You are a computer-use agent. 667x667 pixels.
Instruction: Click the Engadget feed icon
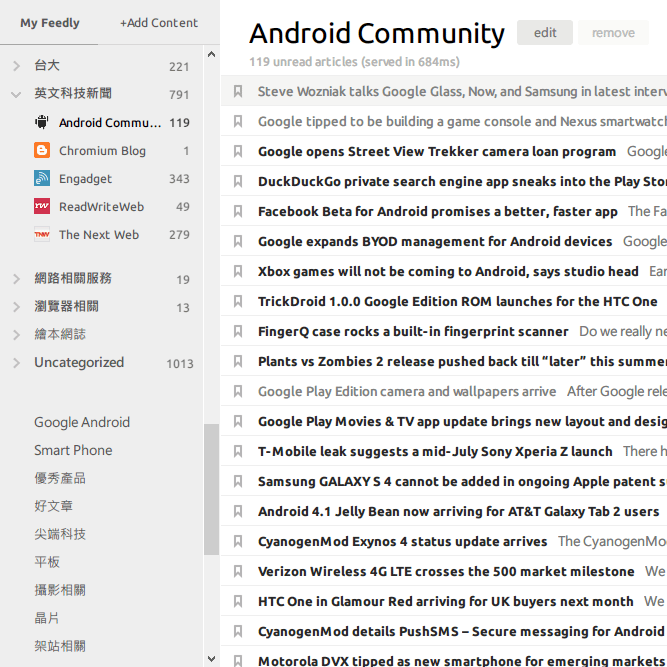(x=42, y=179)
